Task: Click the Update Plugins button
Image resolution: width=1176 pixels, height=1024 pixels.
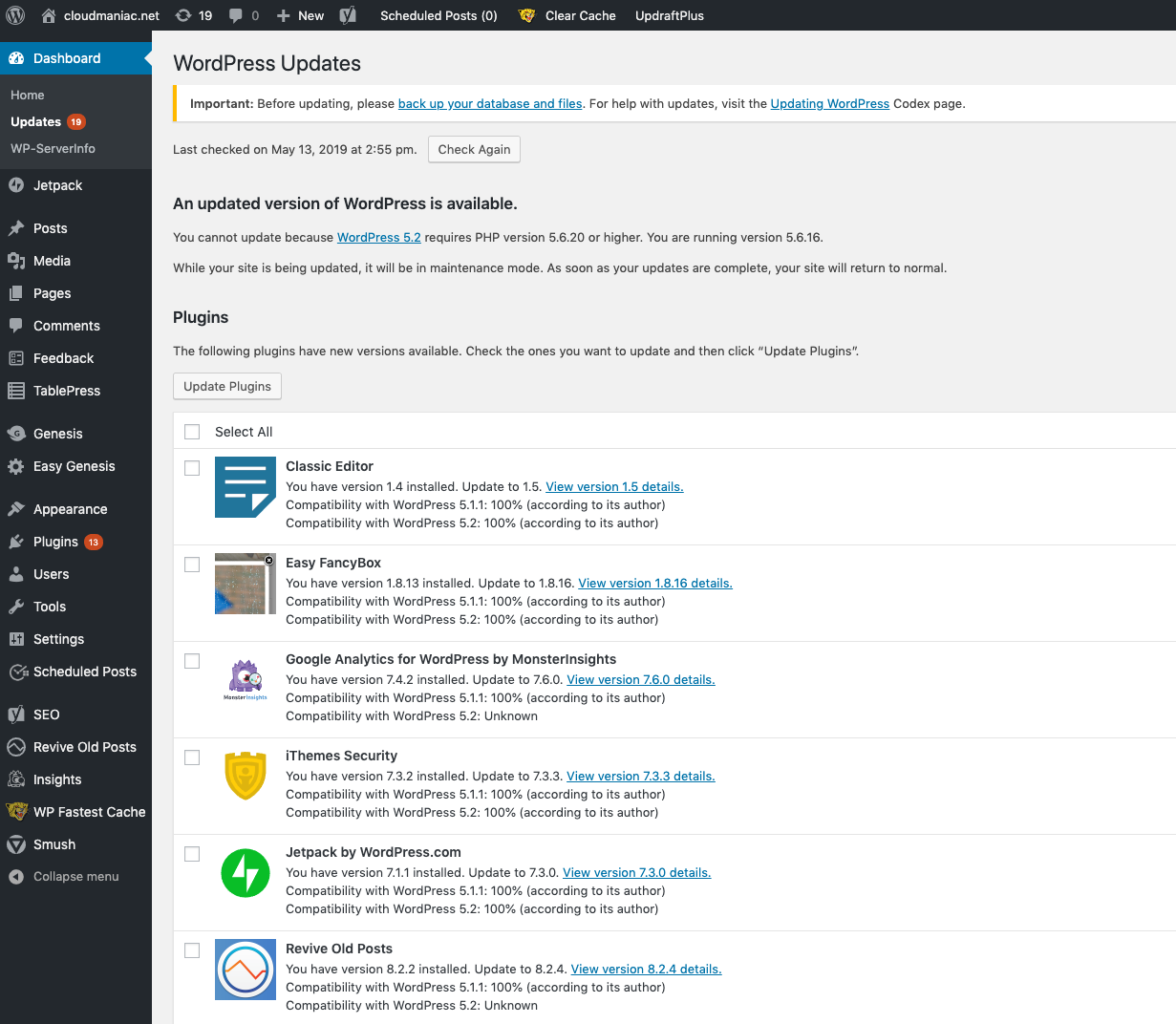Action: point(227,386)
